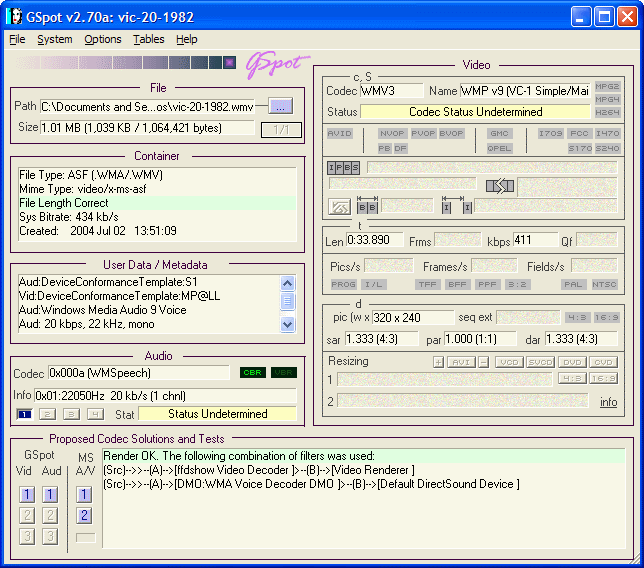Click the B-B frame distance icon
Viewport: 644px width, 568px height.
coord(367,207)
